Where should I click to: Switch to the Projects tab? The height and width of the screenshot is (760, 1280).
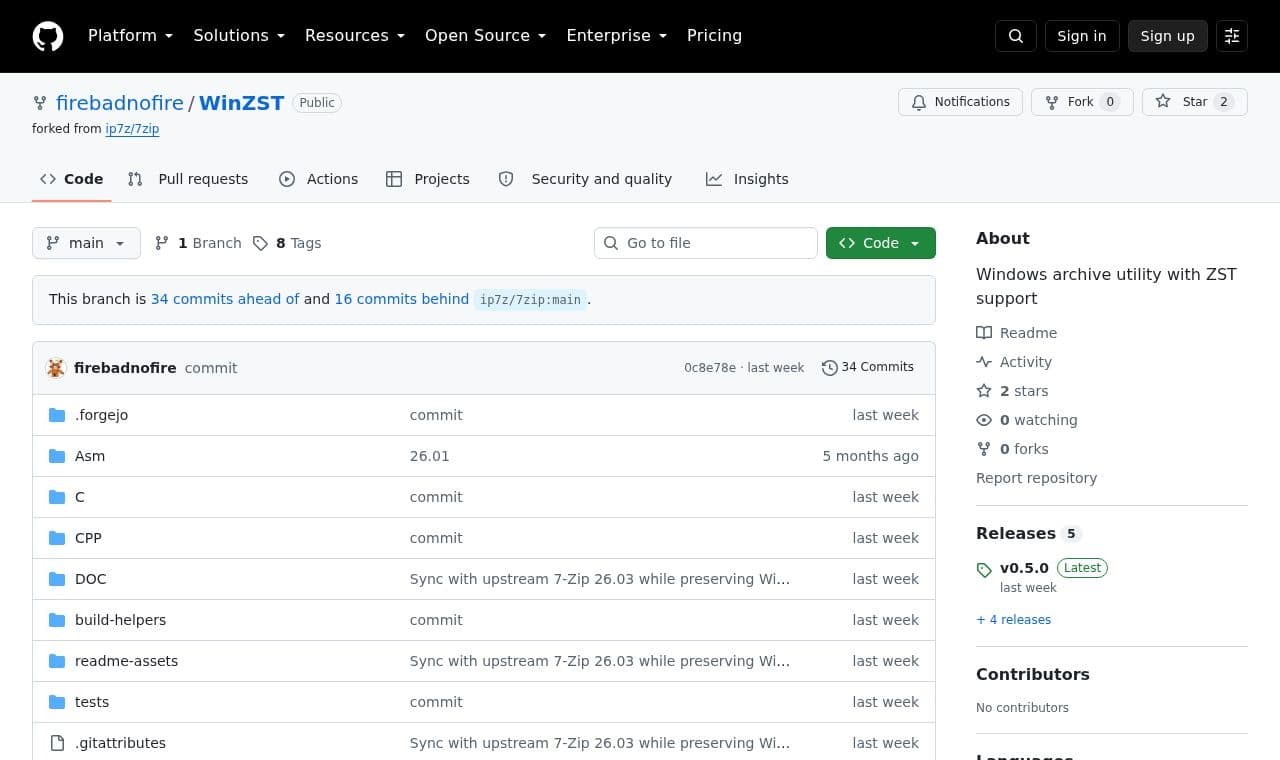click(428, 179)
